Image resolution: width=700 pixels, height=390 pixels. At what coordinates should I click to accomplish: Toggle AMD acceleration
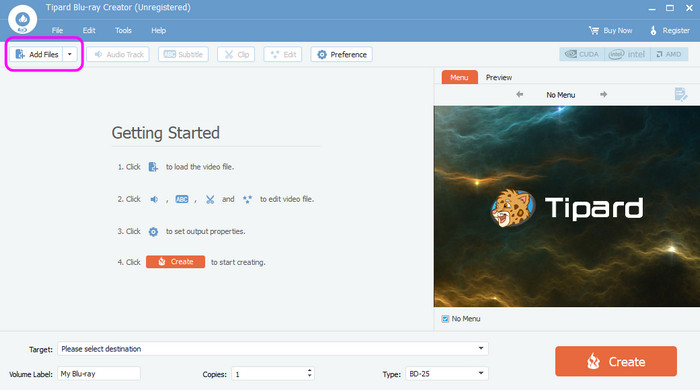pyautogui.click(x=669, y=54)
